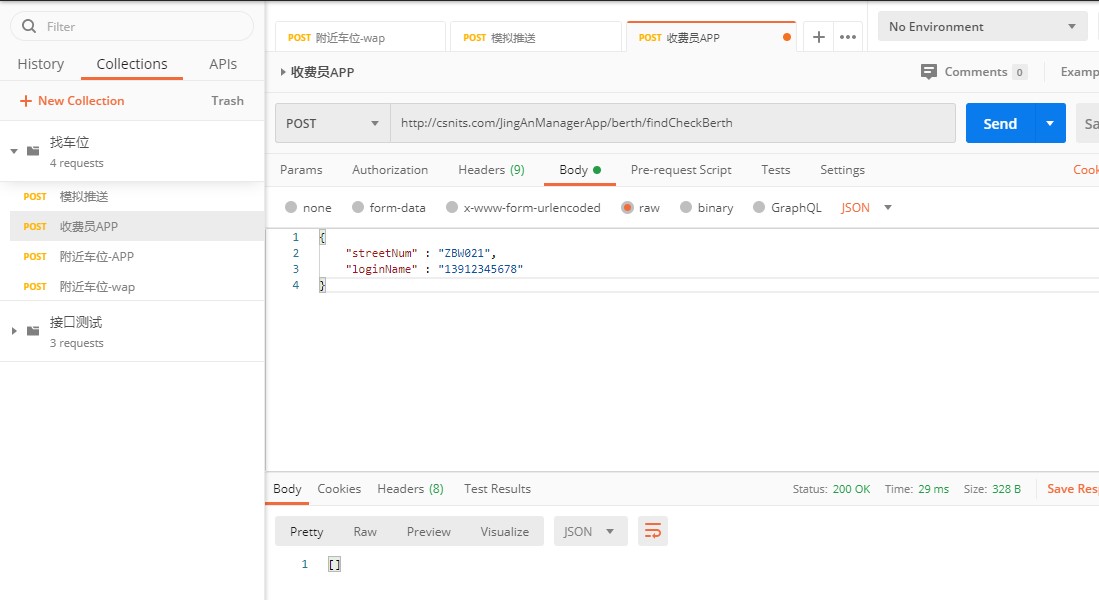
Task: Select the form-data body type
Action: pos(356,208)
